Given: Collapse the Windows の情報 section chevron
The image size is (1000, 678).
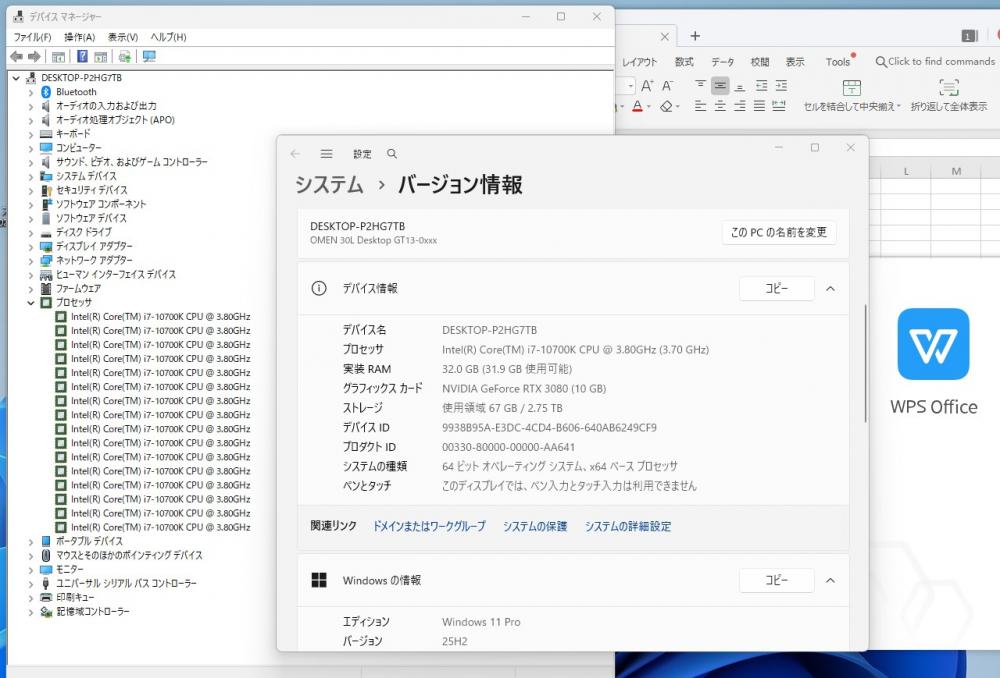Looking at the screenshot, I should 830,580.
